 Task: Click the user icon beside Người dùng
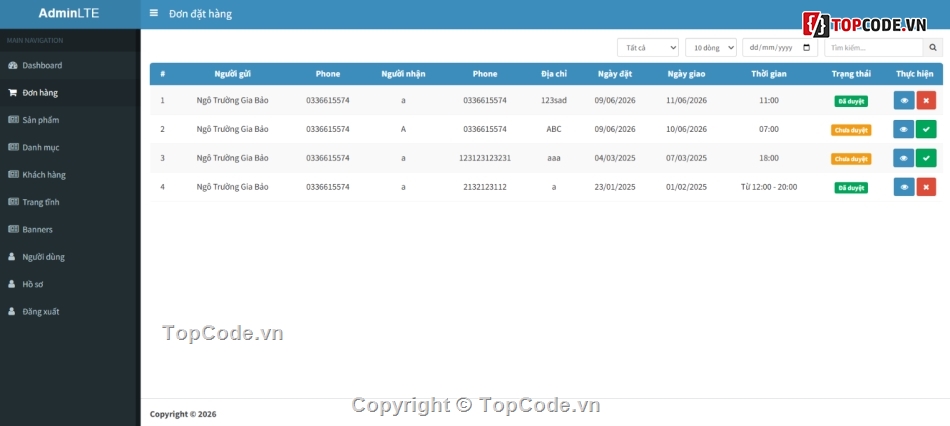pos(12,257)
